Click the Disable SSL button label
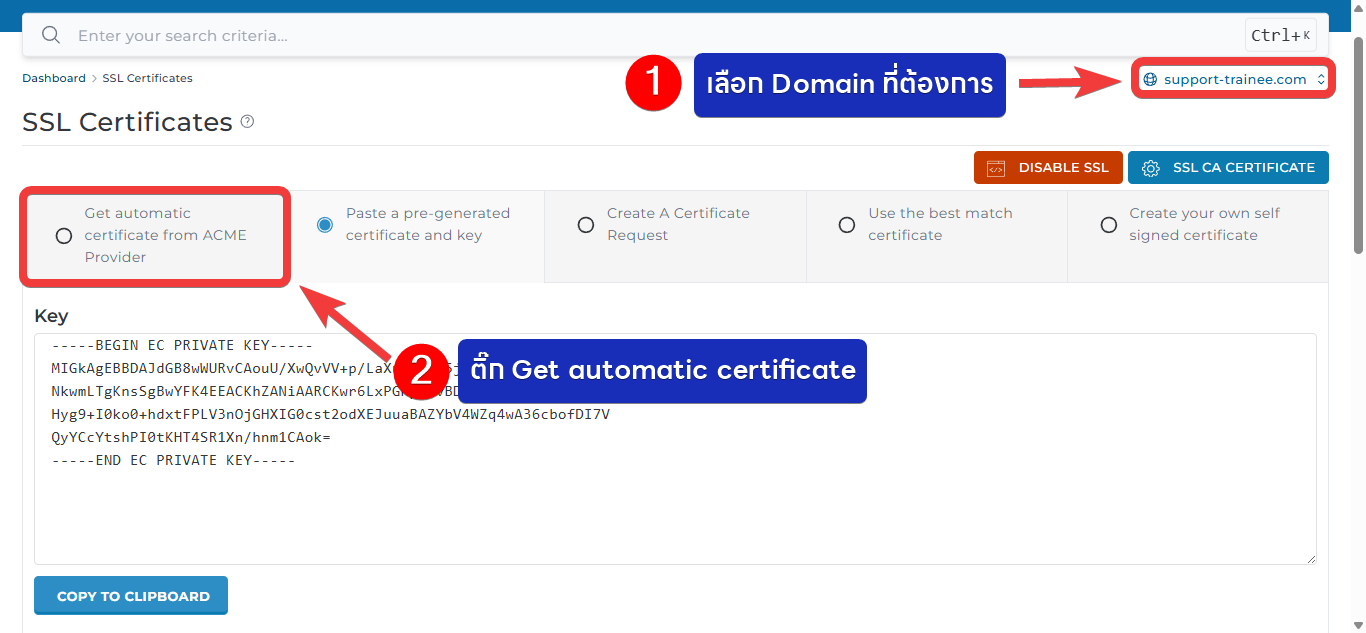The height and width of the screenshot is (633, 1366). point(1063,168)
